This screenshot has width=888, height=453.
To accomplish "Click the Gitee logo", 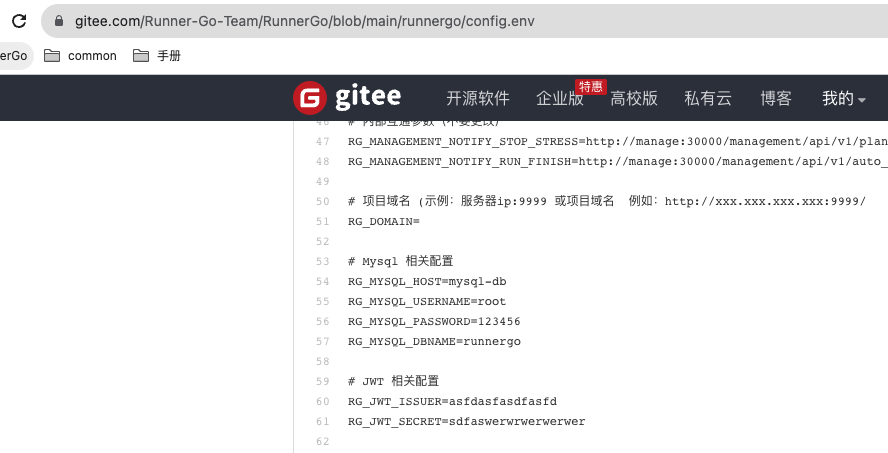I will point(347,97).
